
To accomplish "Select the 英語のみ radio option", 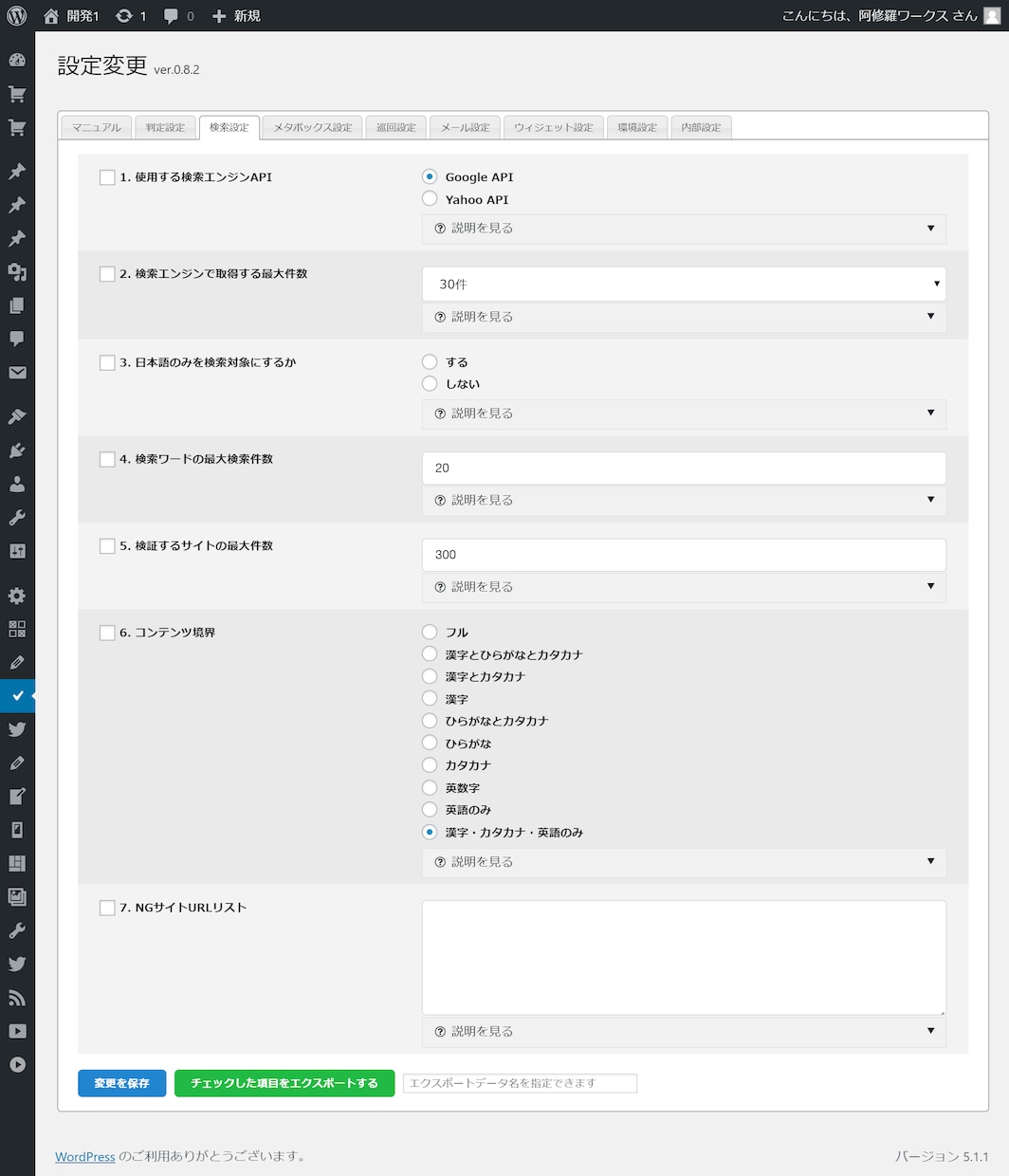I will pyautogui.click(x=430, y=809).
